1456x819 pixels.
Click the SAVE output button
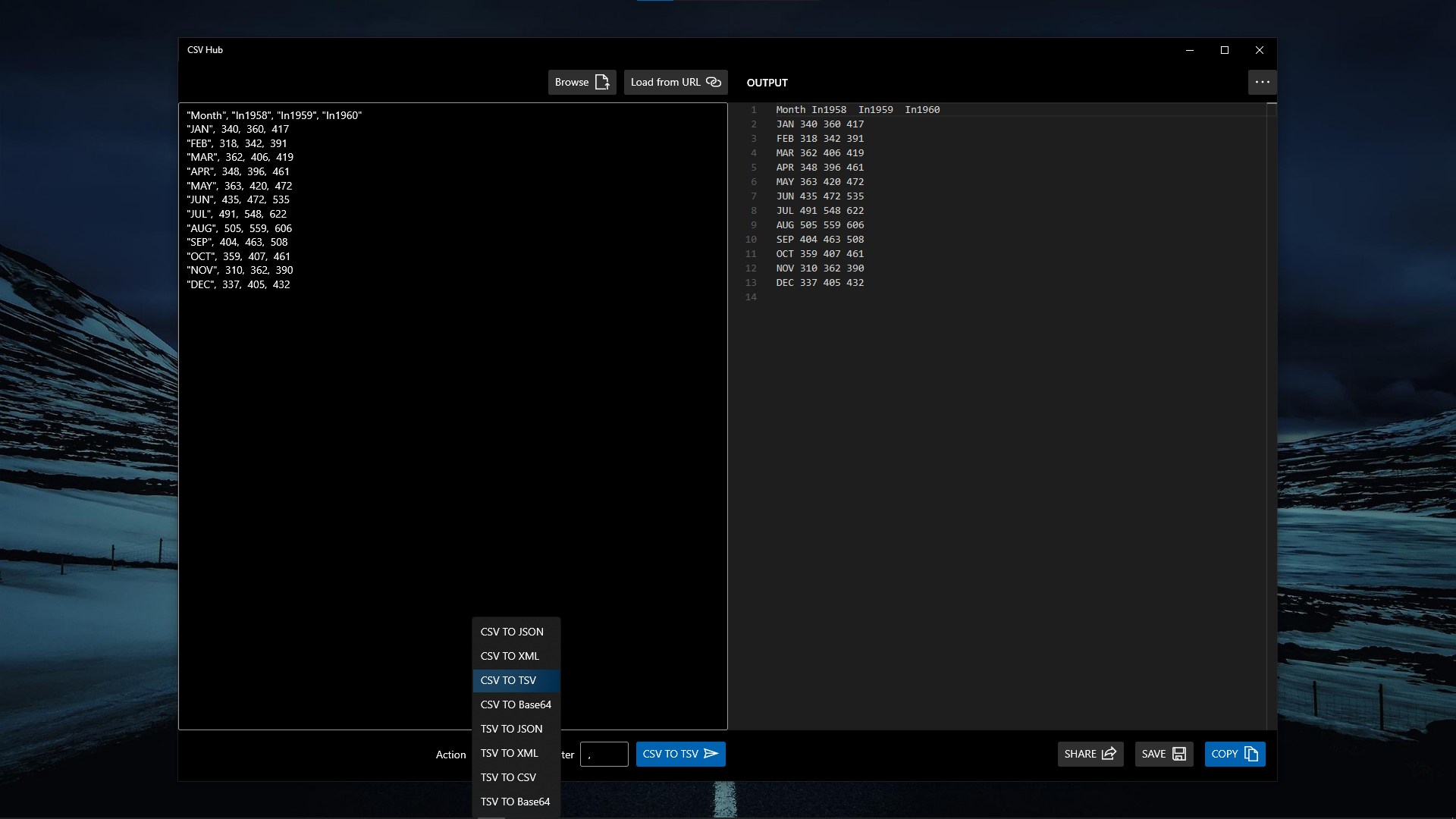coord(1164,754)
